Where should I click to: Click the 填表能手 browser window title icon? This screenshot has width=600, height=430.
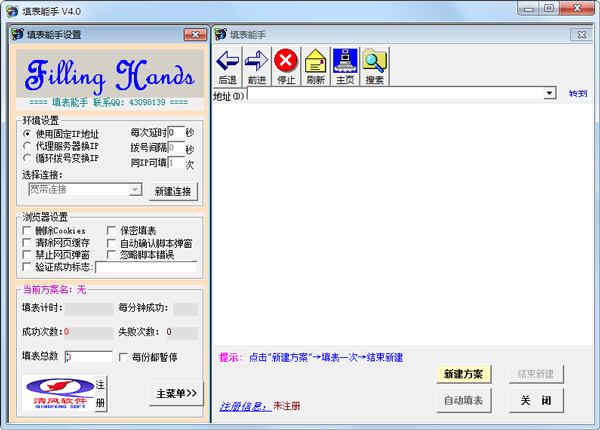(x=220, y=34)
